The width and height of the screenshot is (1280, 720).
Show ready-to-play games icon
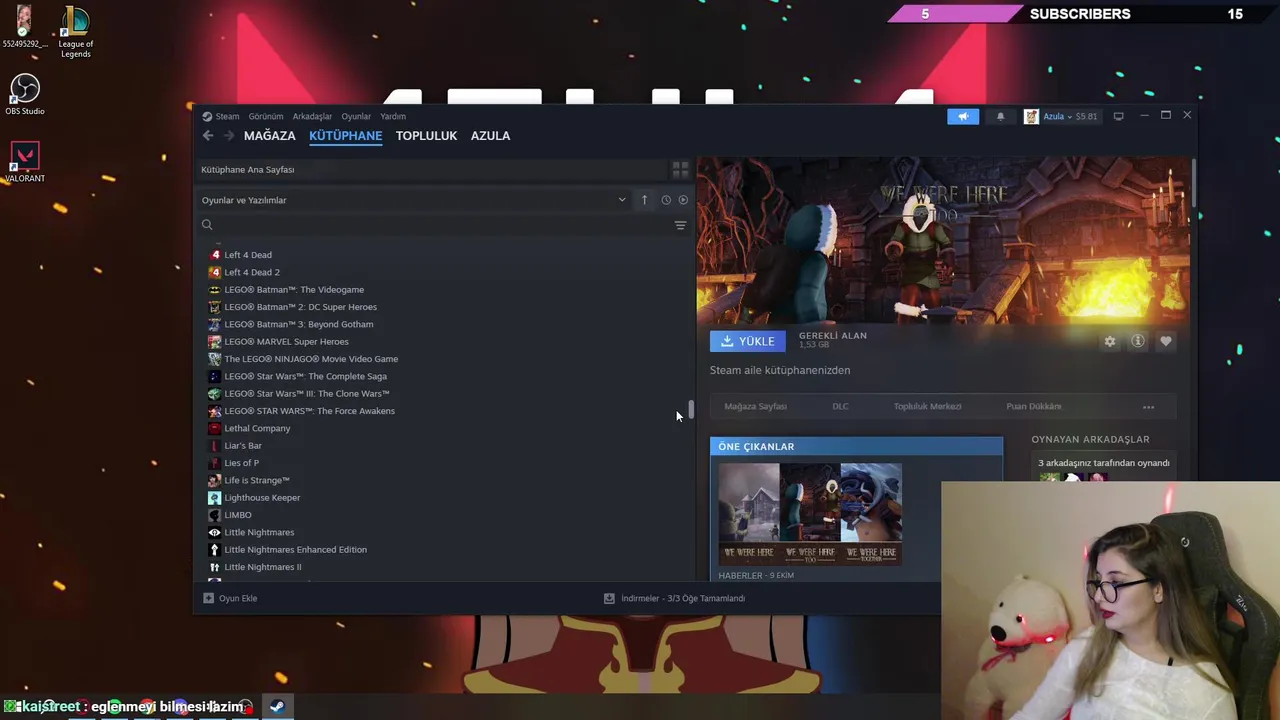[683, 200]
